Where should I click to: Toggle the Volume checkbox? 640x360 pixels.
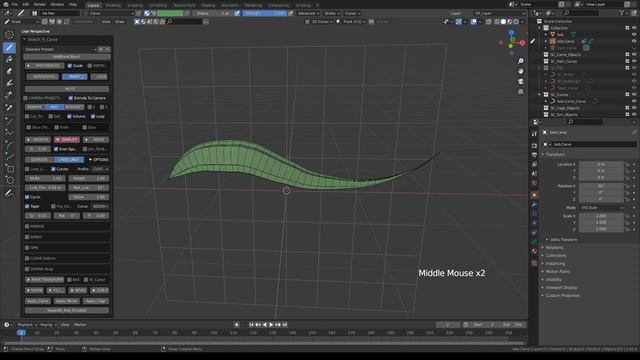pos(69,116)
